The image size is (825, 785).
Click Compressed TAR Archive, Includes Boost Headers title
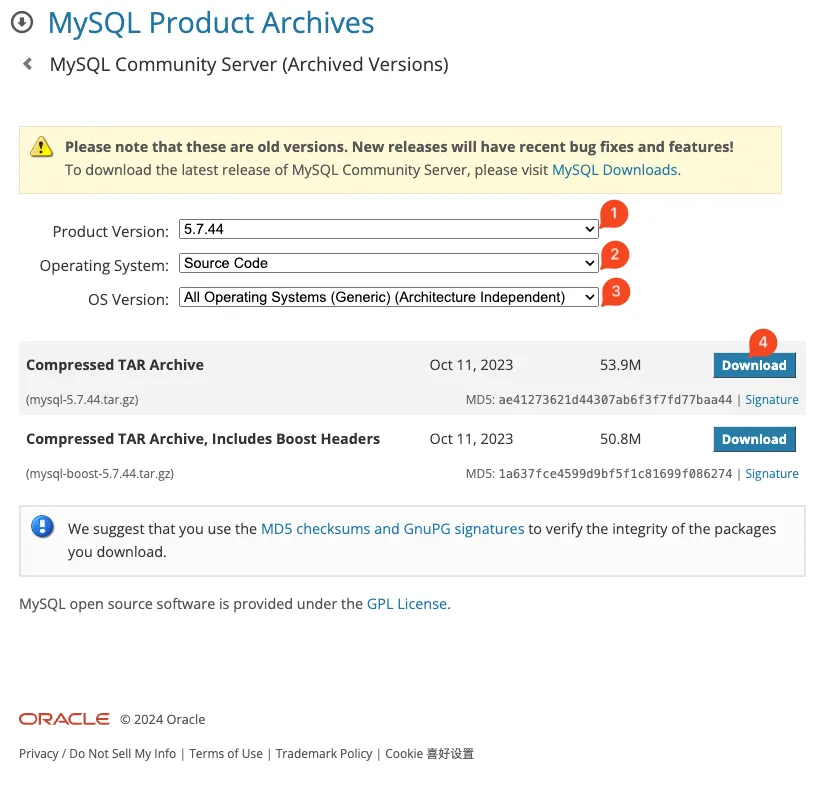pyautogui.click(x=203, y=439)
